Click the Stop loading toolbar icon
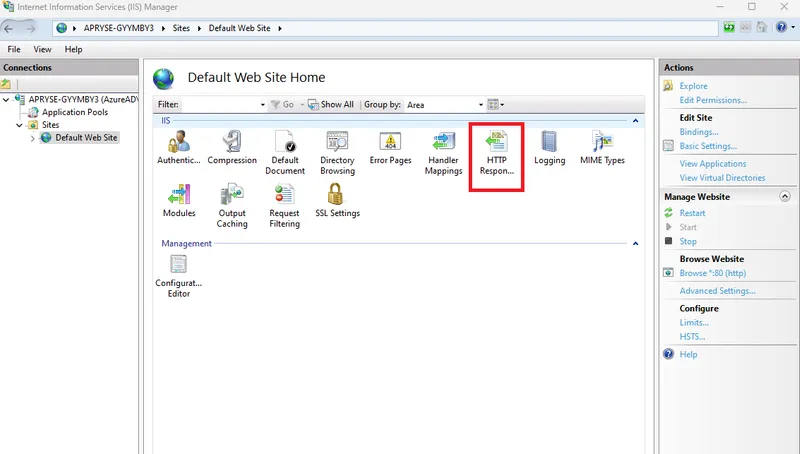The image size is (800, 454). [745, 28]
